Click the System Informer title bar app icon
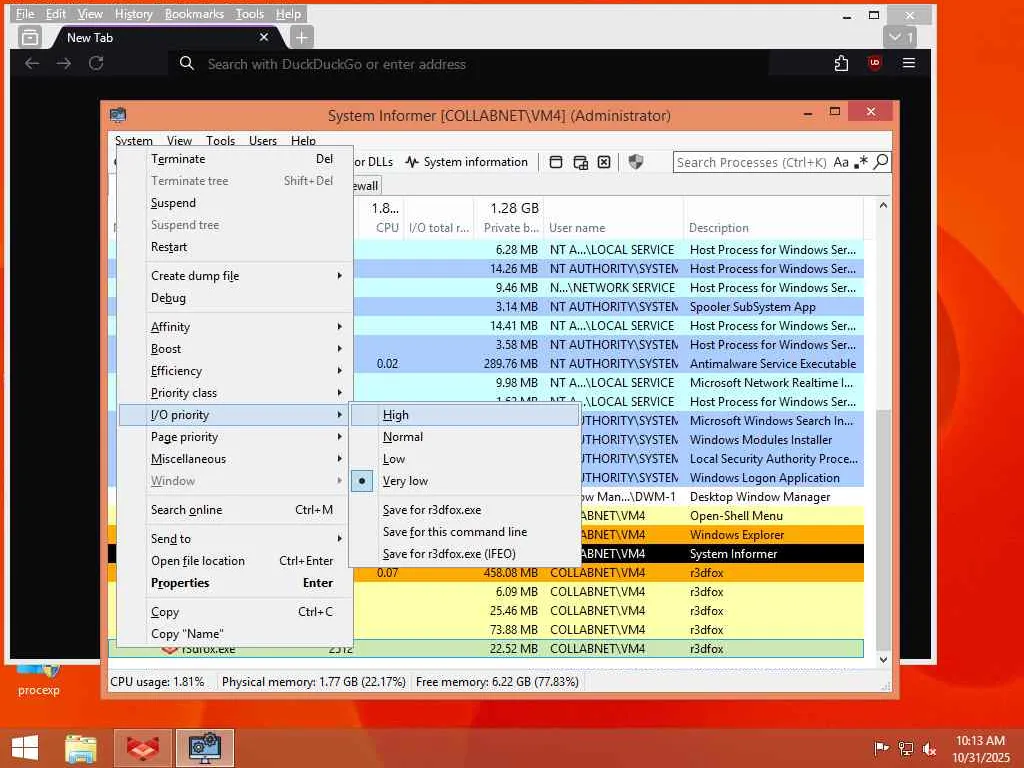The height and width of the screenshot is (768, 1024). (x=118, y=116)
